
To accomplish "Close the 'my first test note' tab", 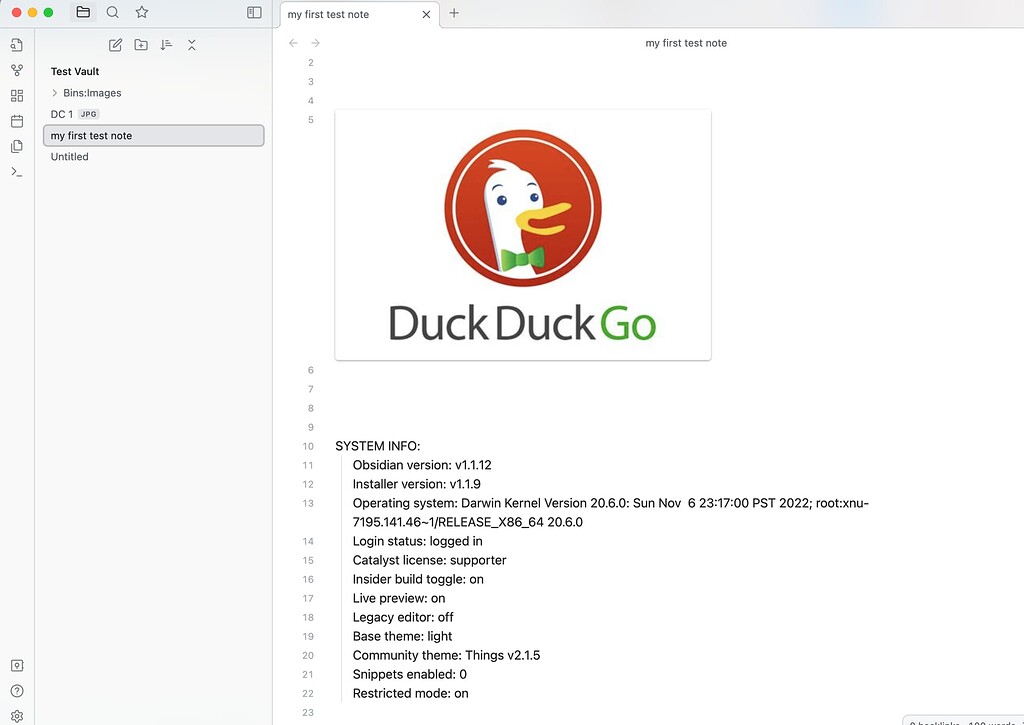I will point(426,14).
